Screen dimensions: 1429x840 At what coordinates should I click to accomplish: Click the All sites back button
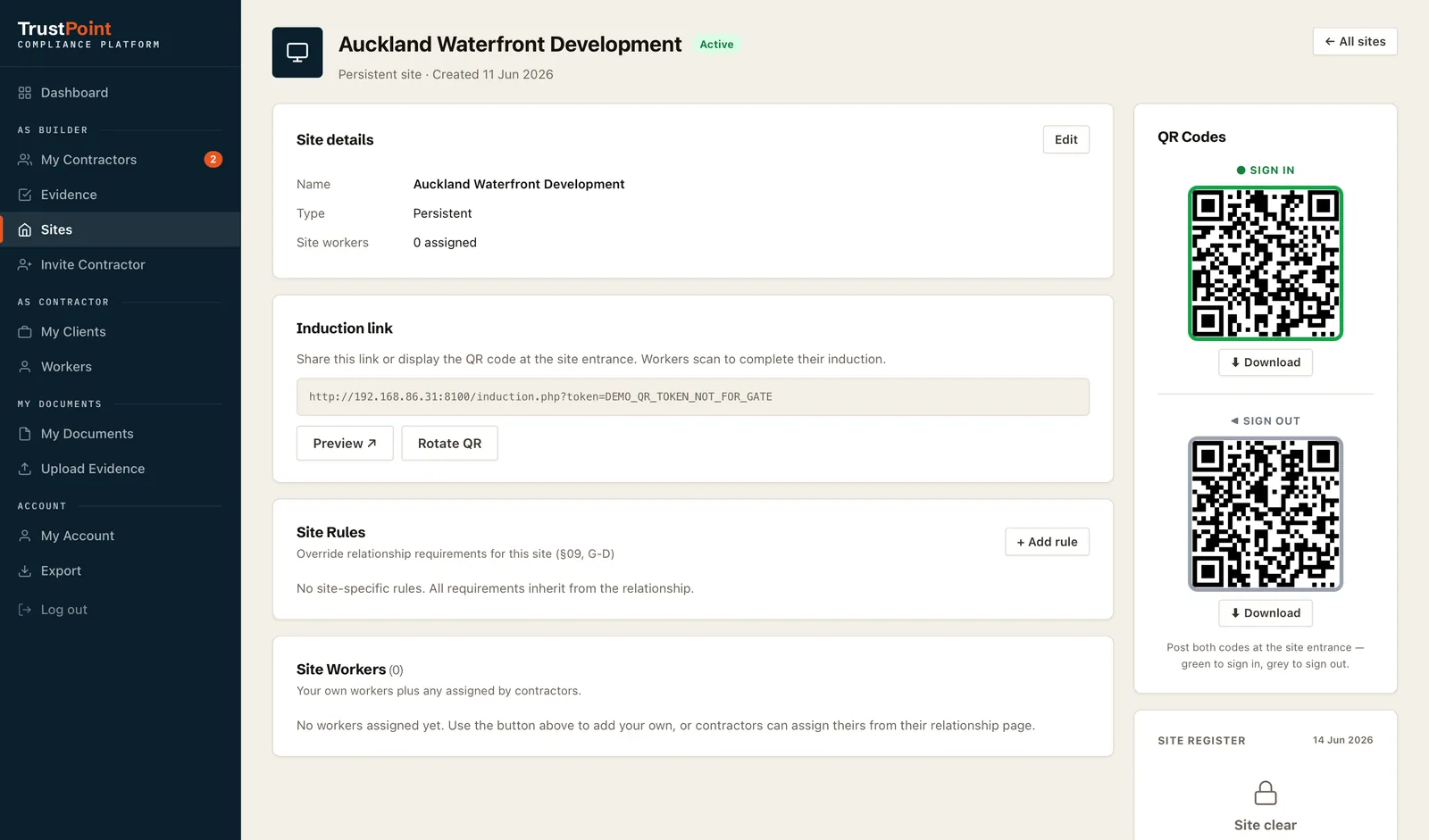point(1355,41)
